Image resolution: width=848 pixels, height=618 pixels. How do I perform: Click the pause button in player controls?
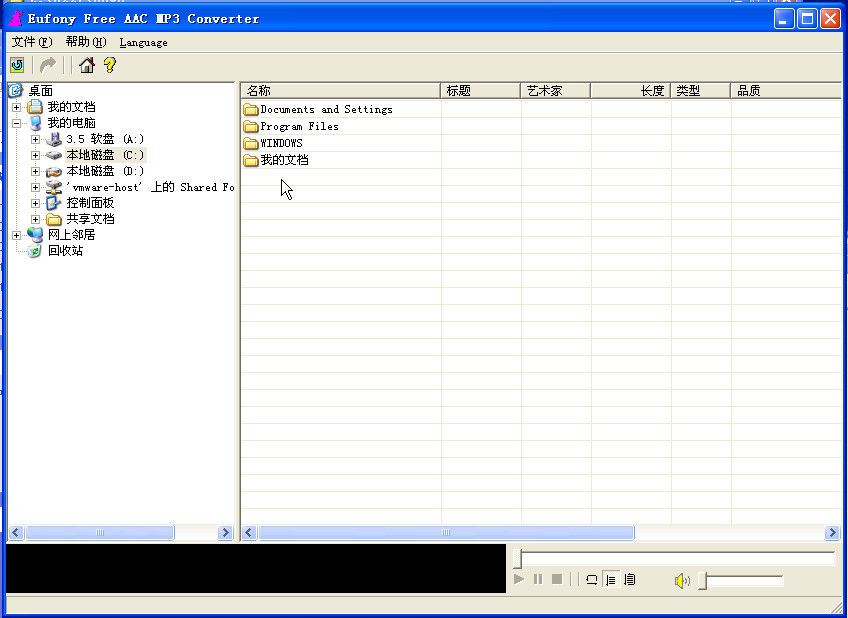[x=538, y=580]
